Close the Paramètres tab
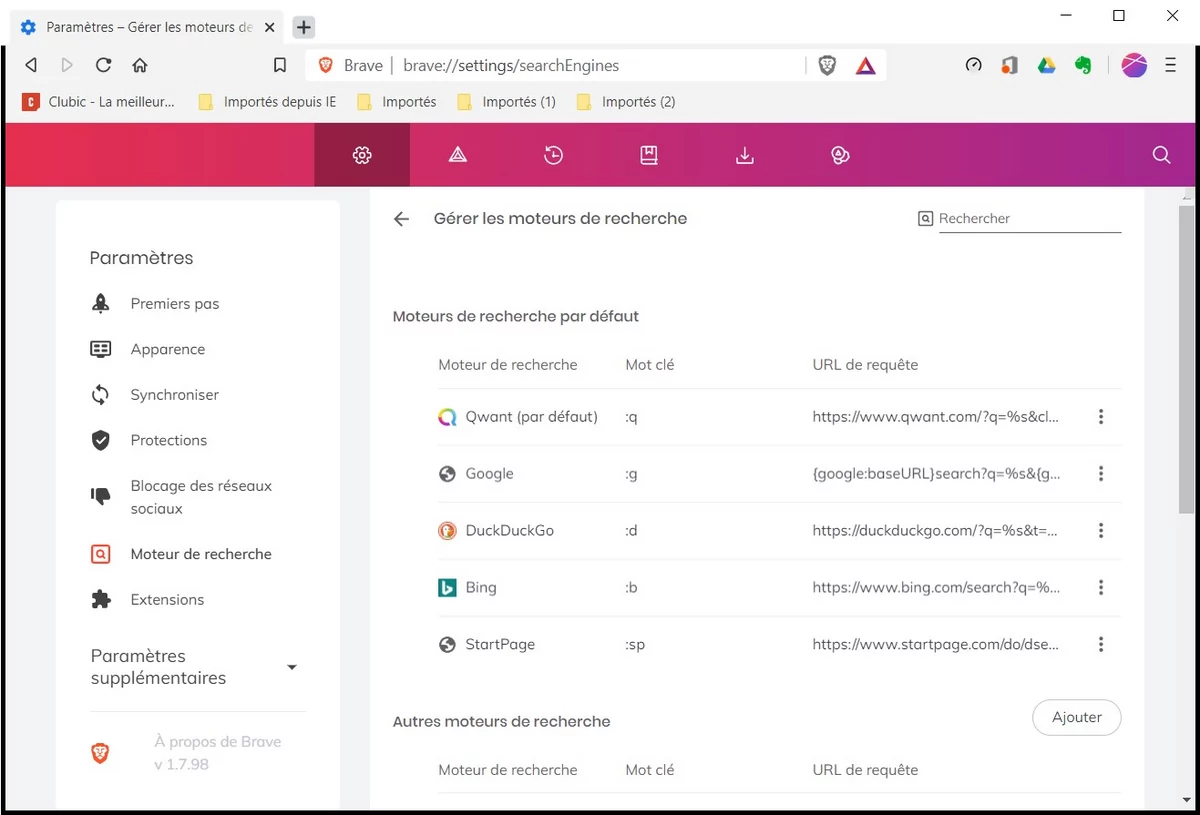 (x=269, y=27)
